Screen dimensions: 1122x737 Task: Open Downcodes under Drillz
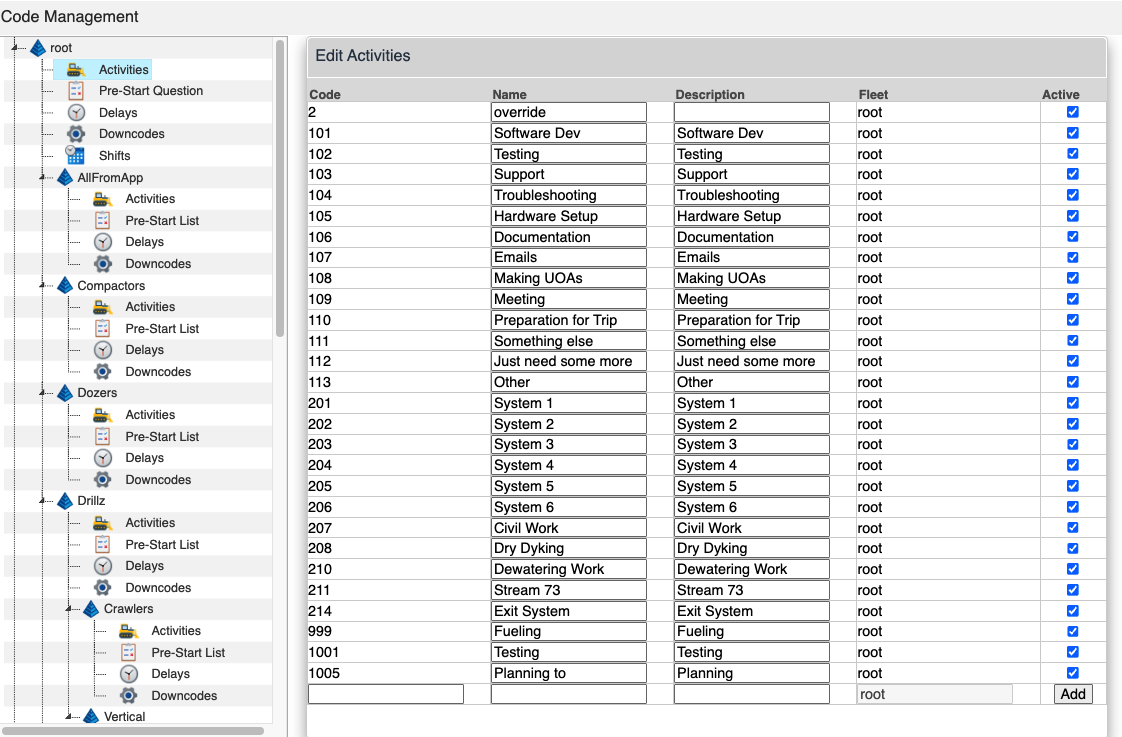click(x=158, y=587)
